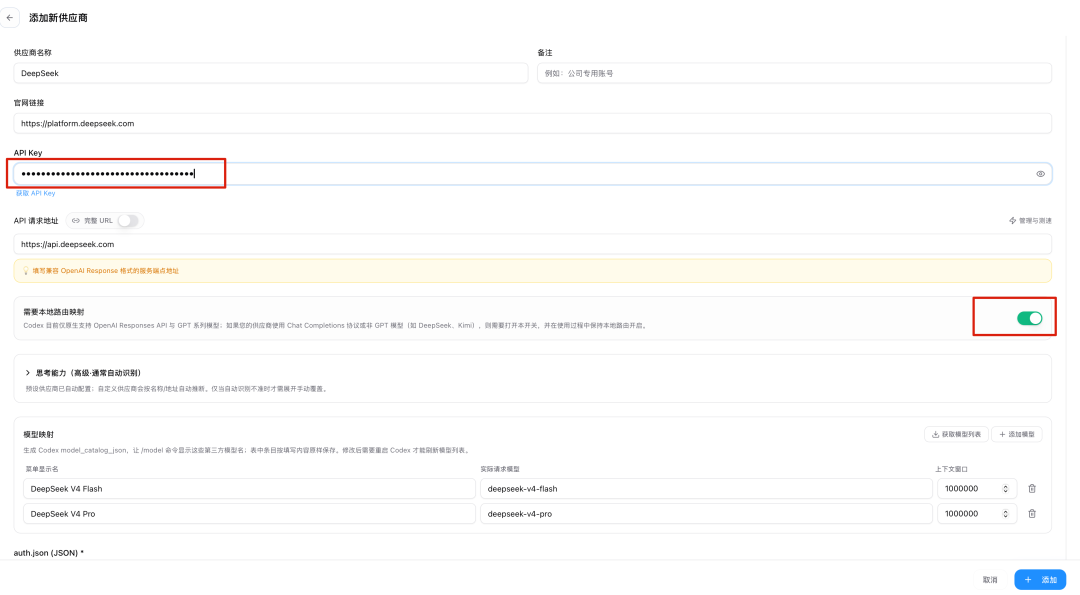This screenshot has height=595, width=1080.
Task: Focus the 供应商名称 field containing DeepSeek
Action: coord(271,73)
